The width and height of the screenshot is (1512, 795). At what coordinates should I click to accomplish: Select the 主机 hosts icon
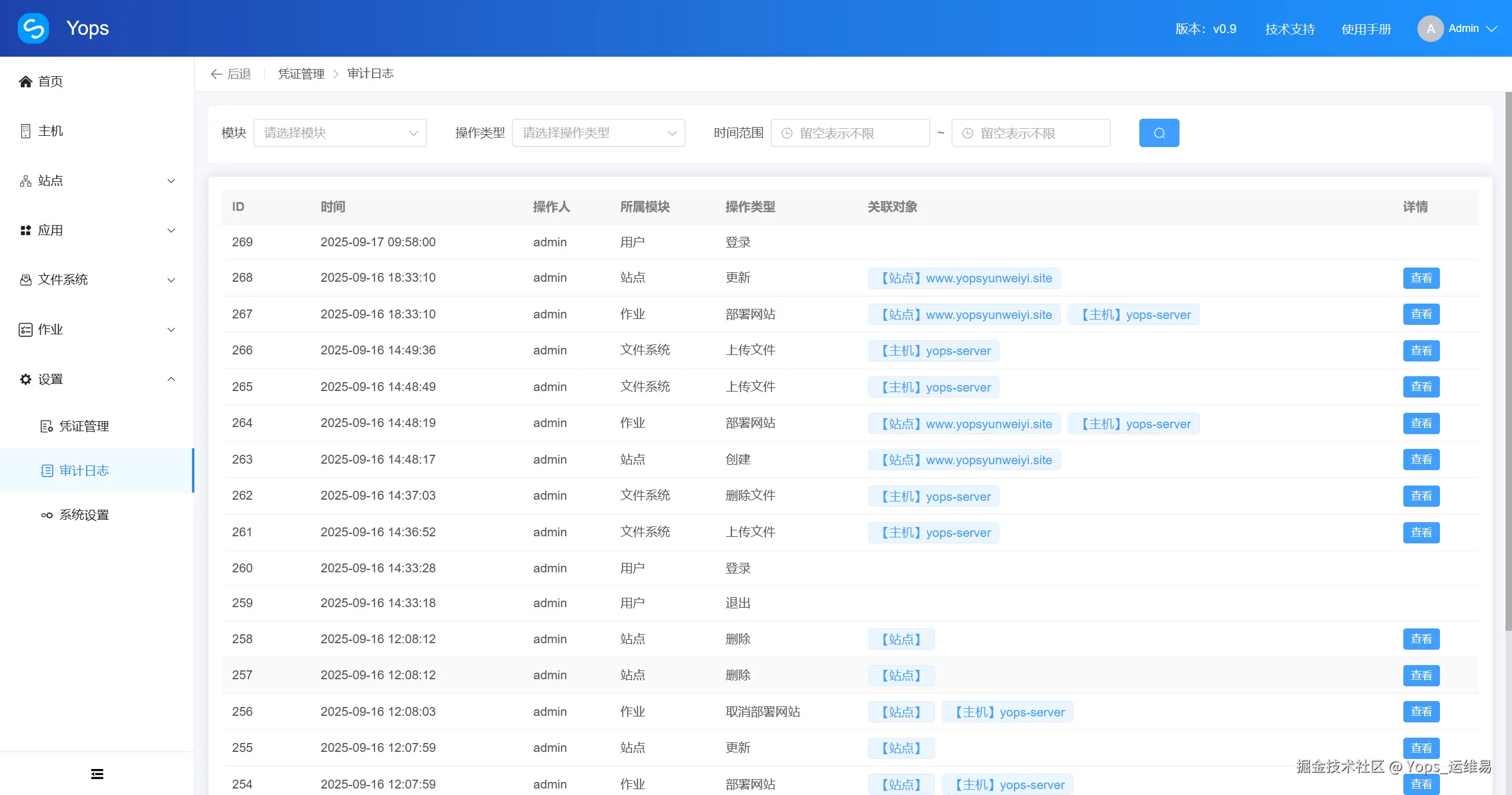pyautogui.click(x=25, y=131)
